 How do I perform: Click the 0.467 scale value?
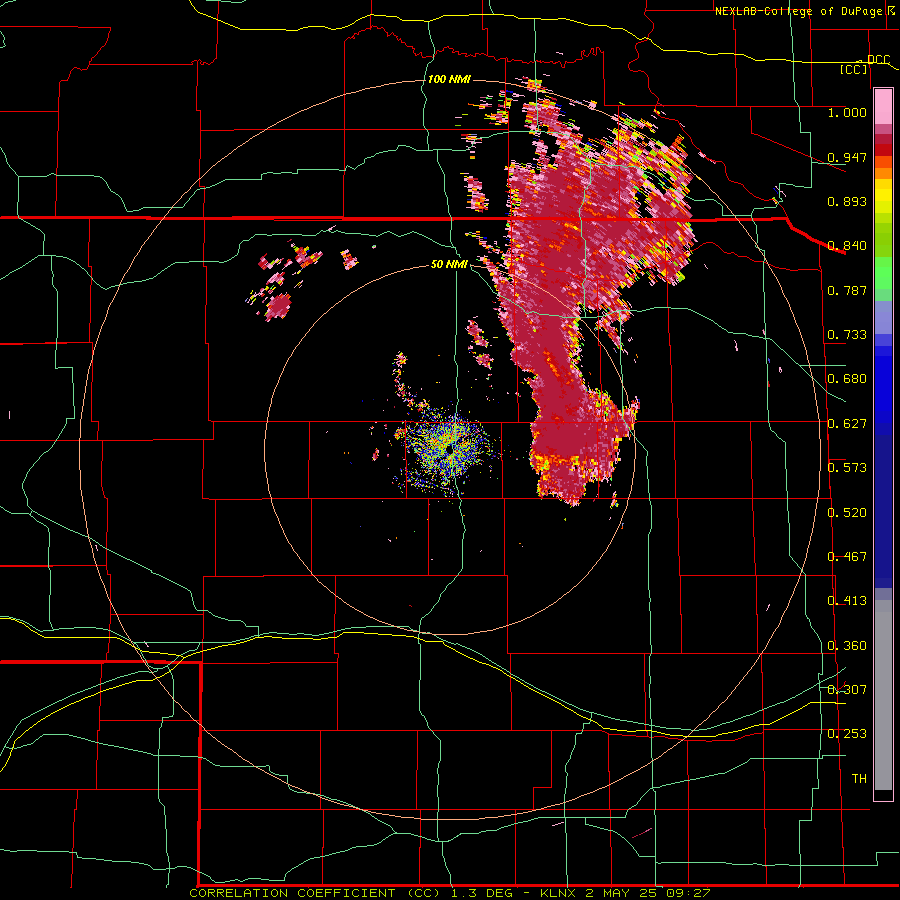click(847, 557)
